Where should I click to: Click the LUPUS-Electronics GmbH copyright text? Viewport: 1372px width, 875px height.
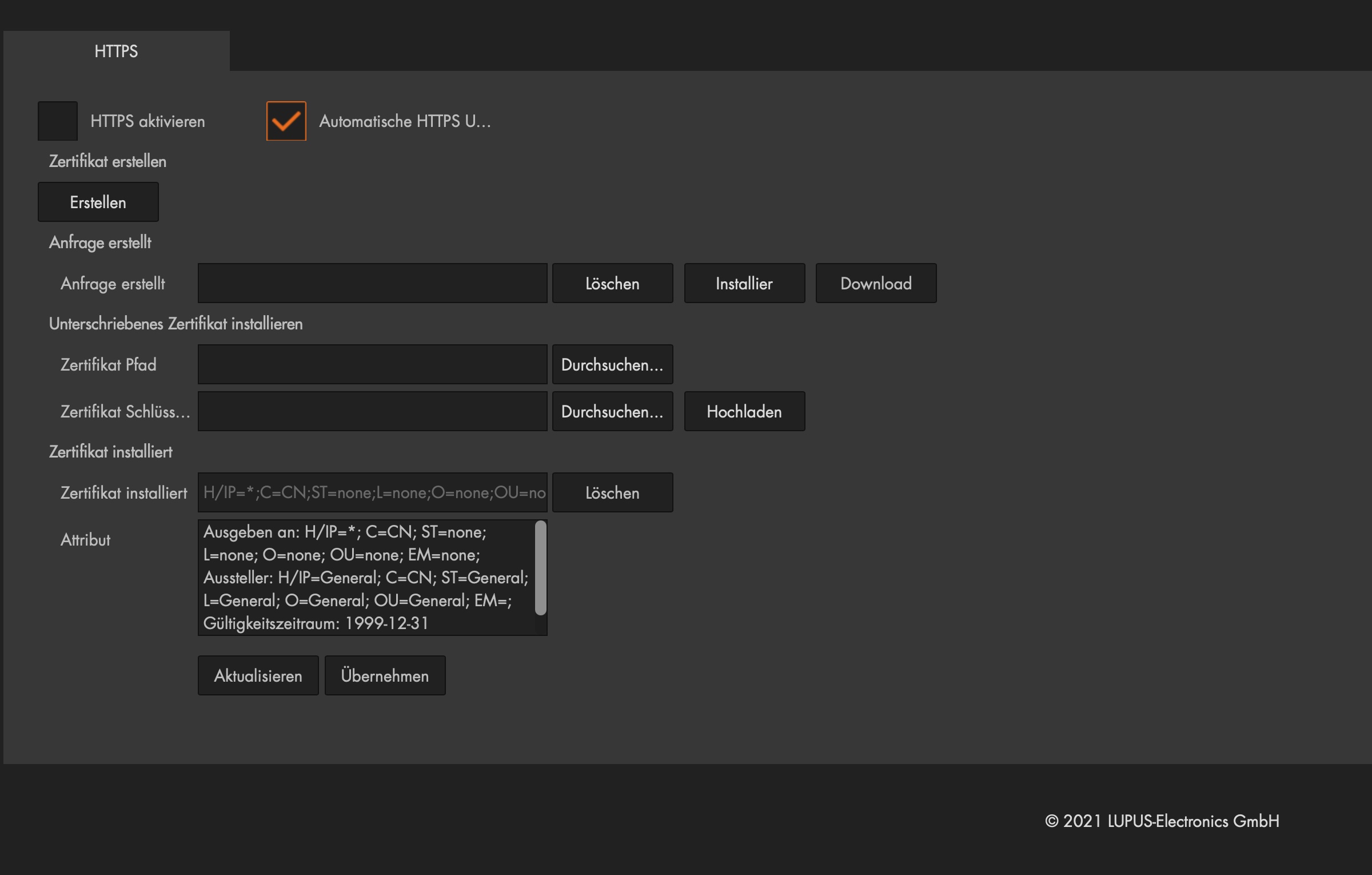[1162, 821]
